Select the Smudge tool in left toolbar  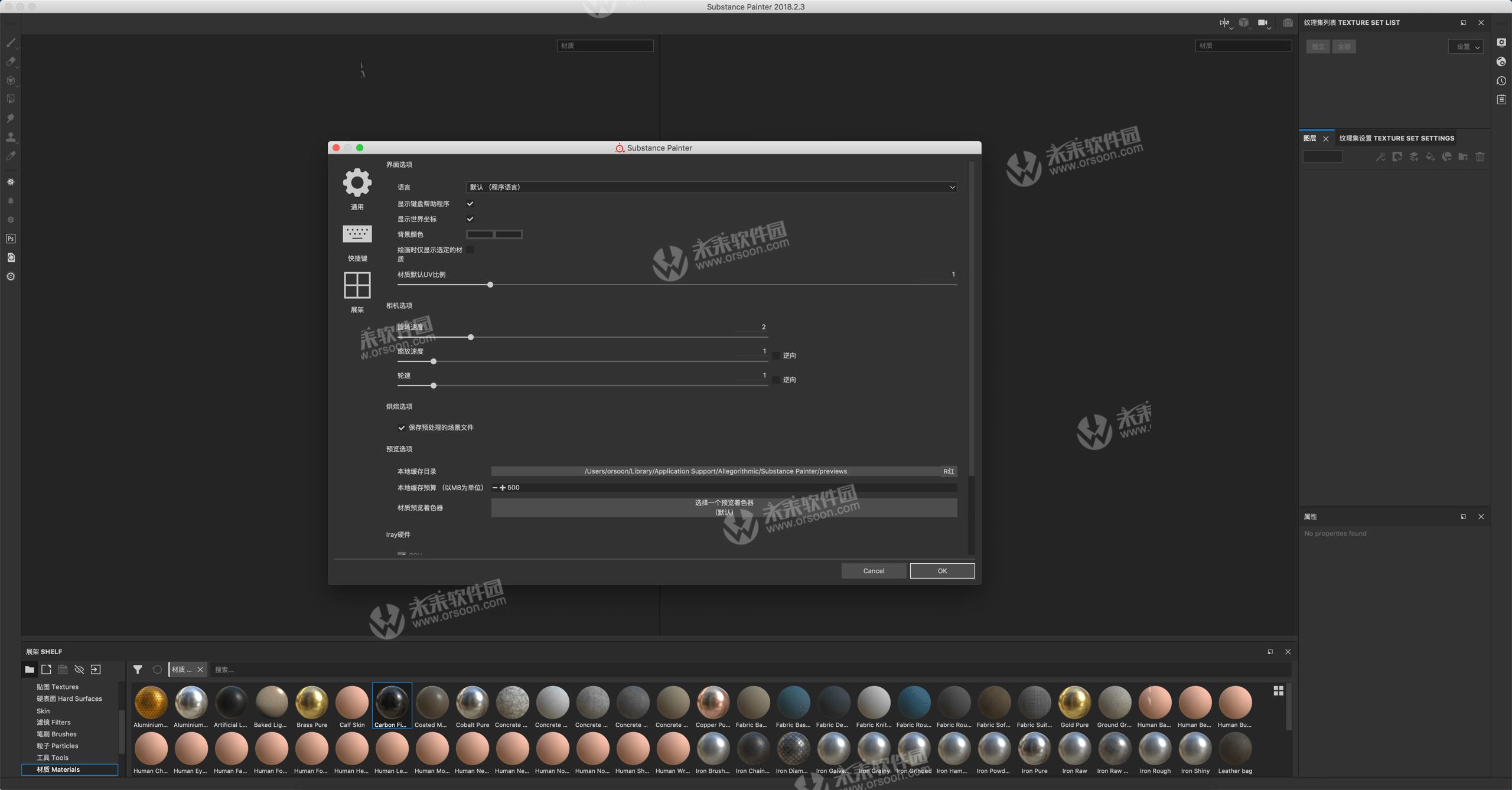click(x=11, y=118)
